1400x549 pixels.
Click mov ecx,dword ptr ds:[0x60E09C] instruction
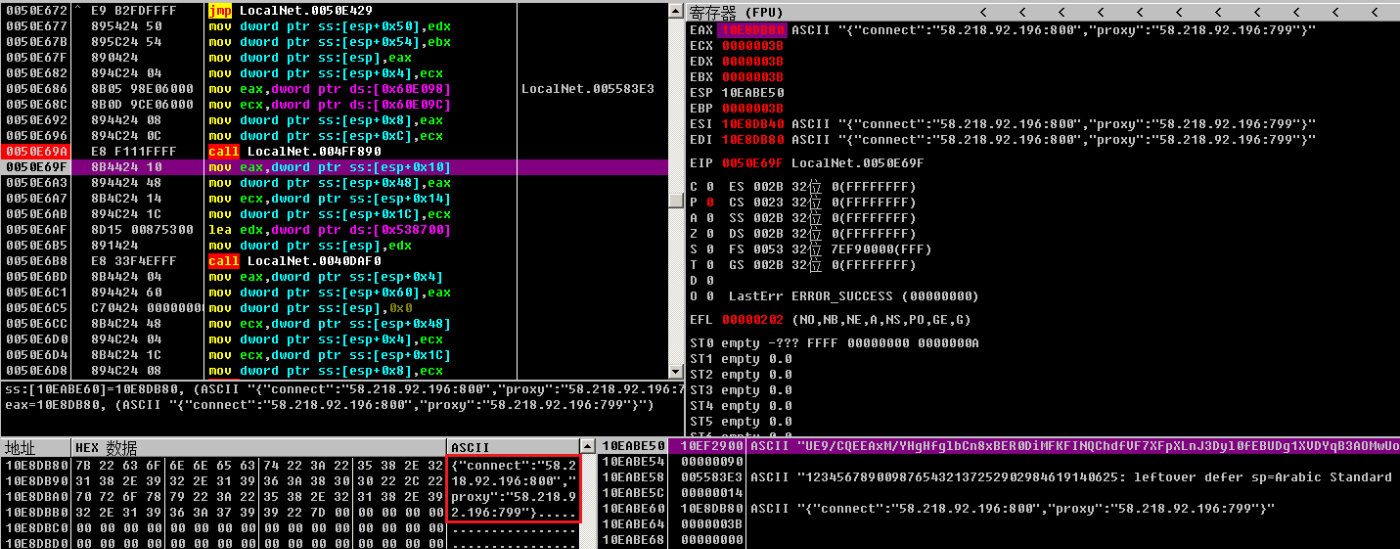pos(330,104)
